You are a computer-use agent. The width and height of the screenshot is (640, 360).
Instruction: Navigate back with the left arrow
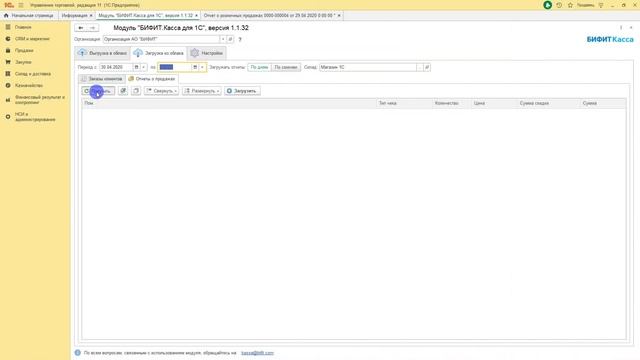point(81,28)
